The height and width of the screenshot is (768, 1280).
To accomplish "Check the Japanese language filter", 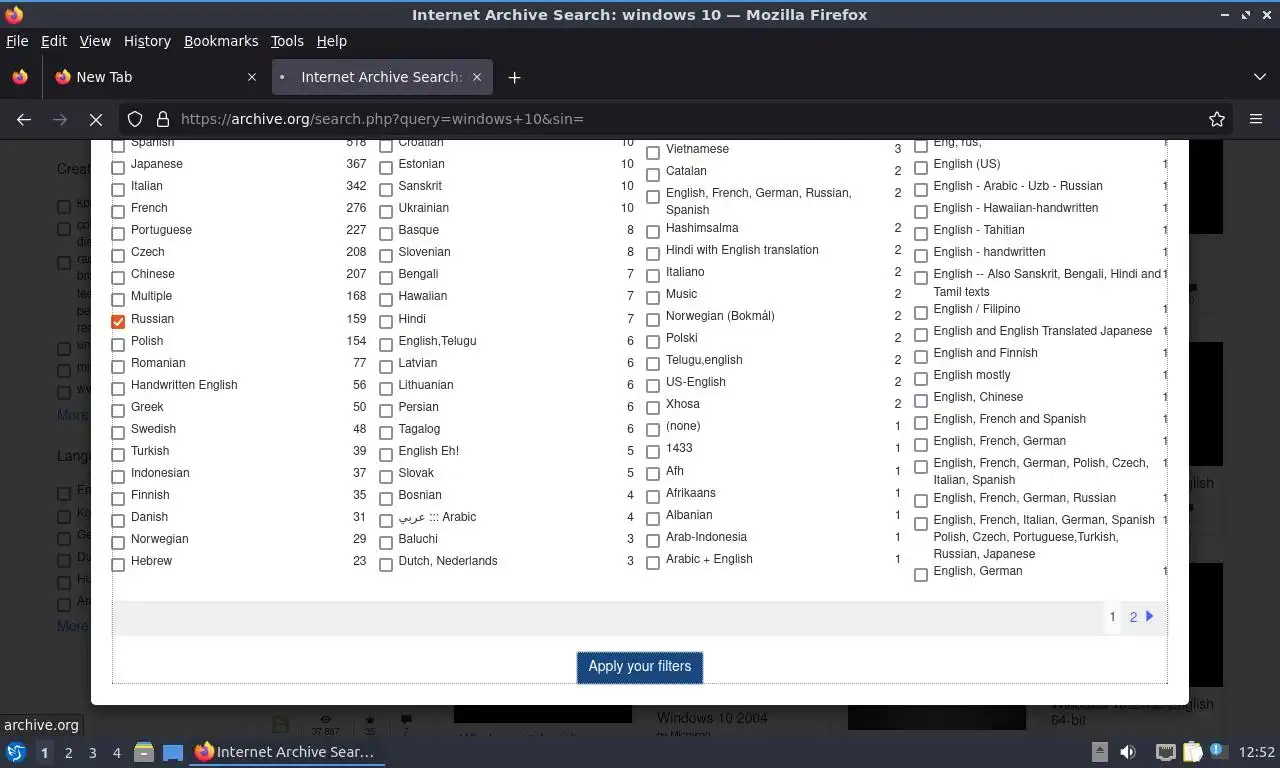I will click(118, 166).
